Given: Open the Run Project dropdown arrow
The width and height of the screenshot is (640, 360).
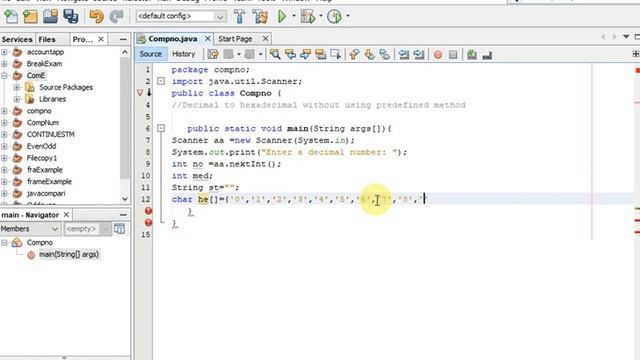Looking at the screenshot, I should 293,16.
